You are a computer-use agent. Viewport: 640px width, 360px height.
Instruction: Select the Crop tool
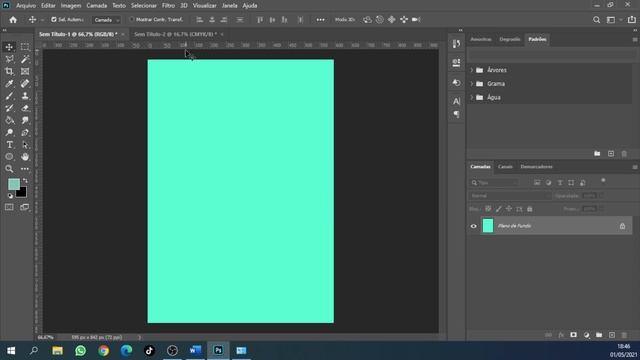coord(9,71)
